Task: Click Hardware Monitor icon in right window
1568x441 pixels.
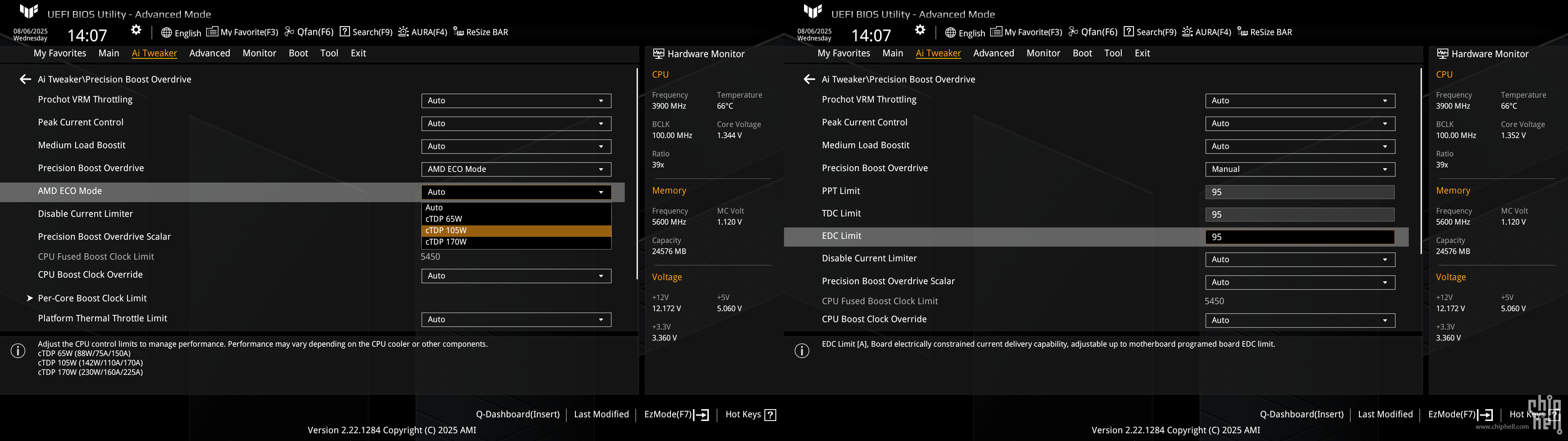Action: point(1443,53)
